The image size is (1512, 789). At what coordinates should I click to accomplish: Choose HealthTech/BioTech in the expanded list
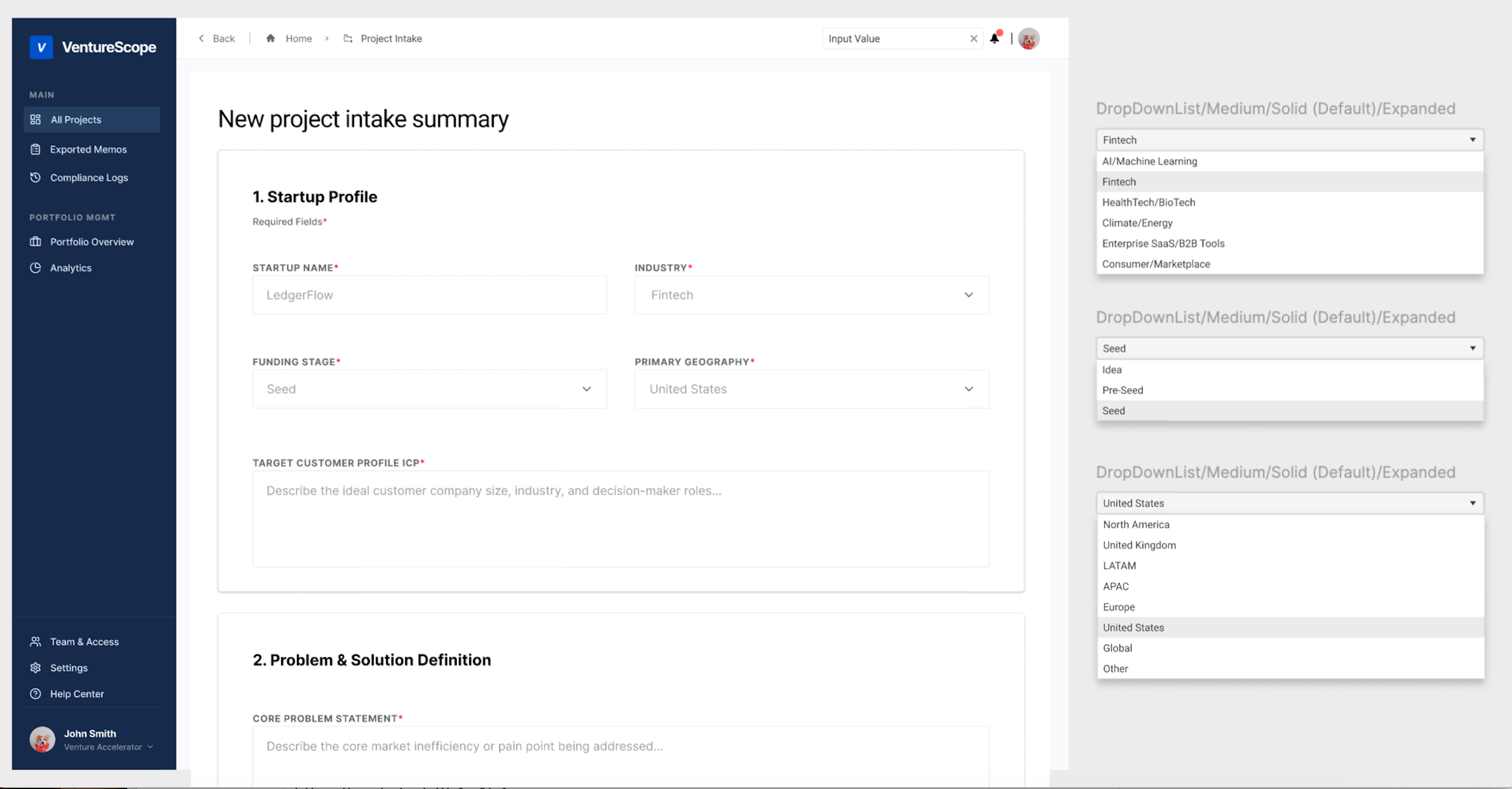point(1148,203)
